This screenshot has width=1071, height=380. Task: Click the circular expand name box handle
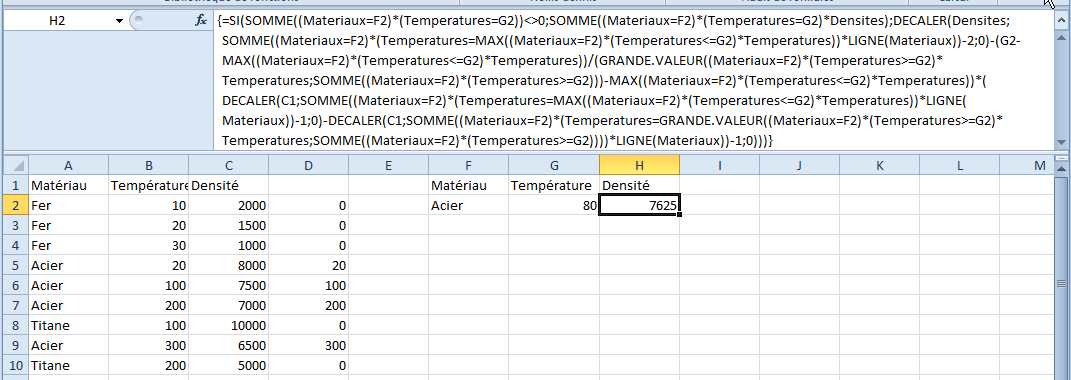(x=139, y=21)
